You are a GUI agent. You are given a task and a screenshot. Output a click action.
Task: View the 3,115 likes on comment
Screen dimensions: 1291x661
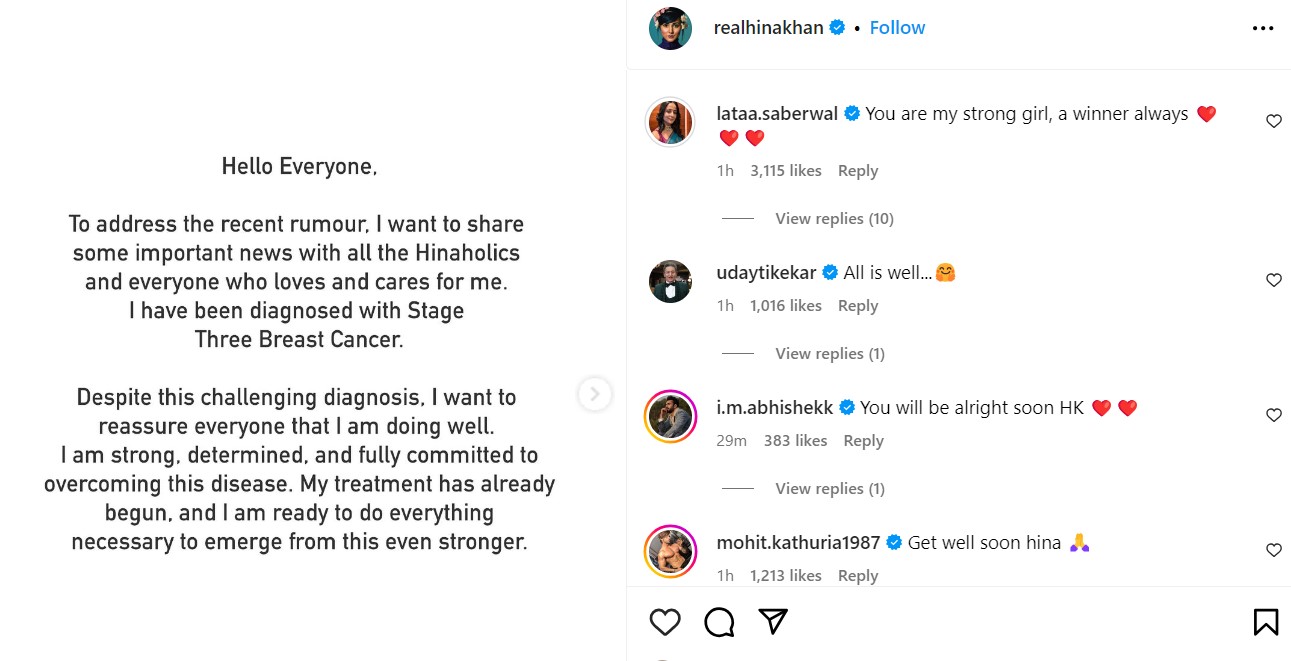click(785, 171)
